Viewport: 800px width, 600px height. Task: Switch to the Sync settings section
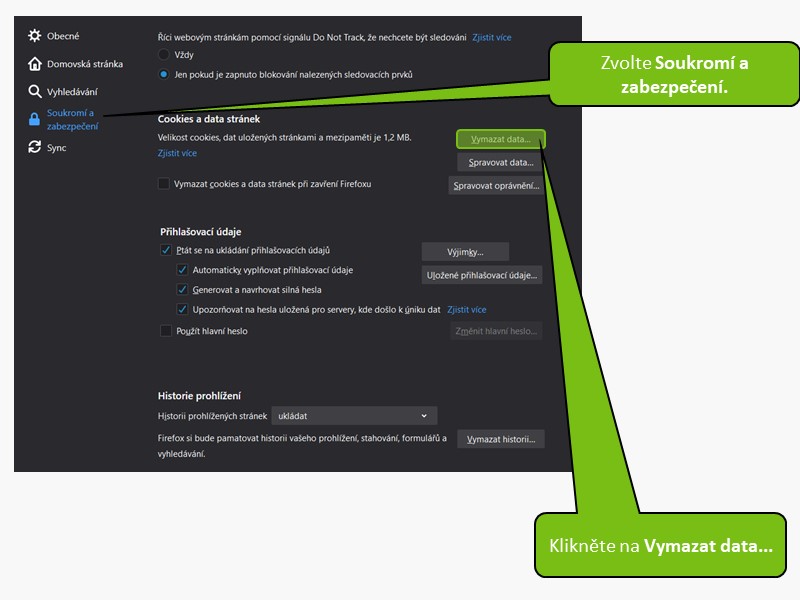[x=56, y=147]
